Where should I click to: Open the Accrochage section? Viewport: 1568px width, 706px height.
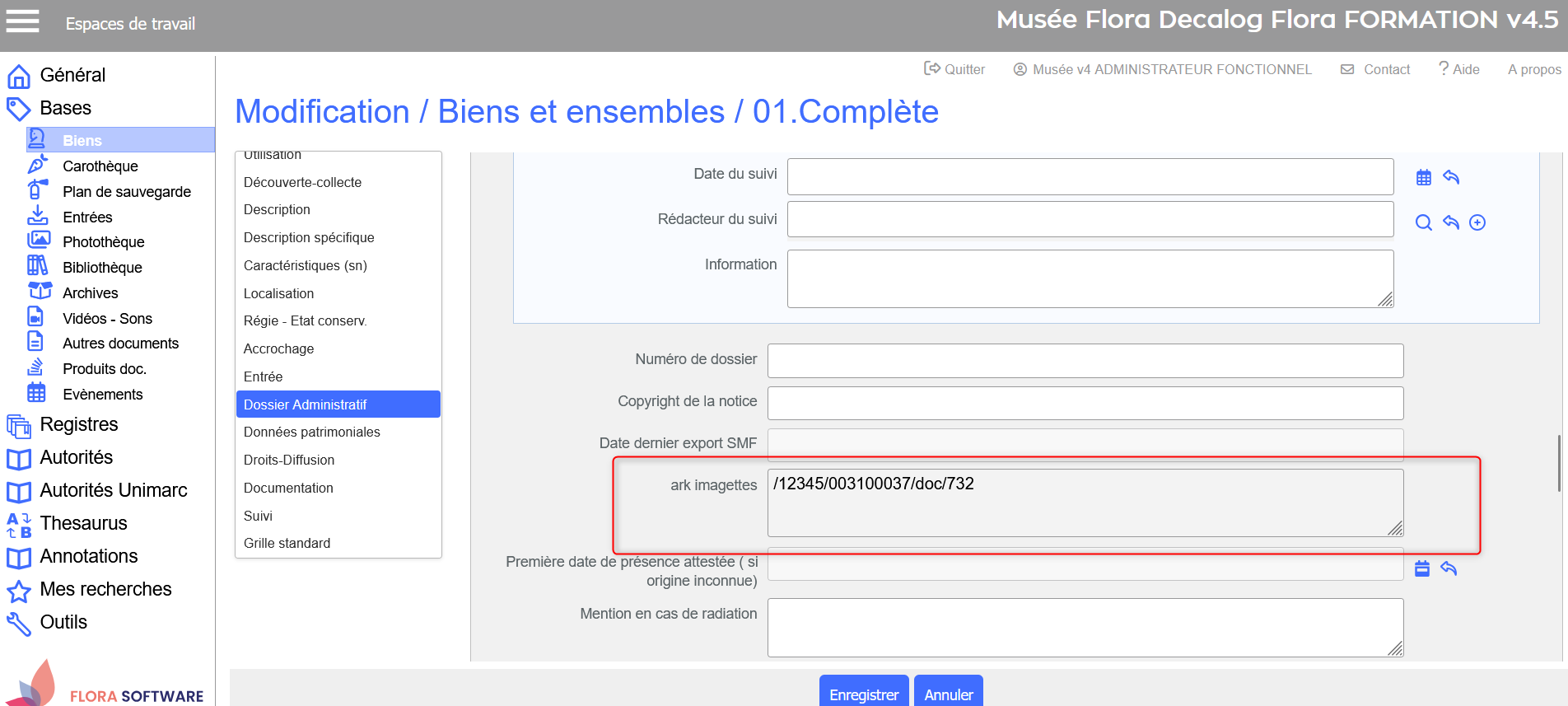[x=338, y=348]
